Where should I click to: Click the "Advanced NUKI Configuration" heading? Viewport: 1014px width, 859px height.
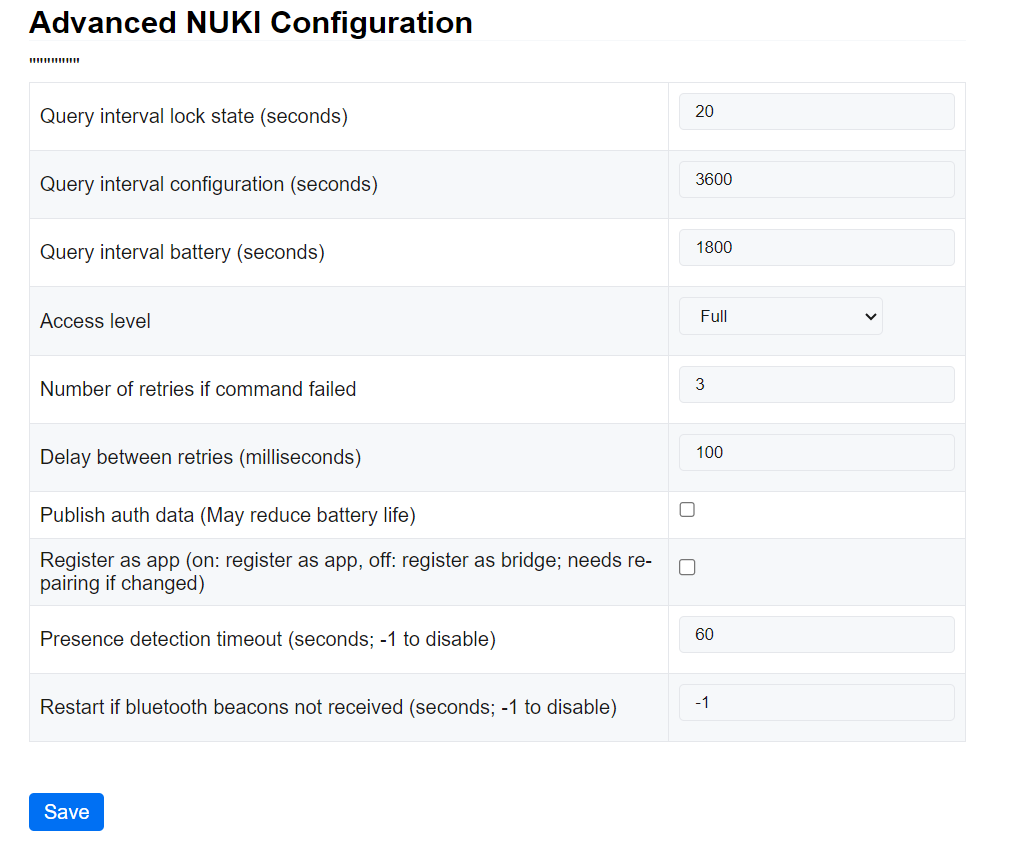250,22
